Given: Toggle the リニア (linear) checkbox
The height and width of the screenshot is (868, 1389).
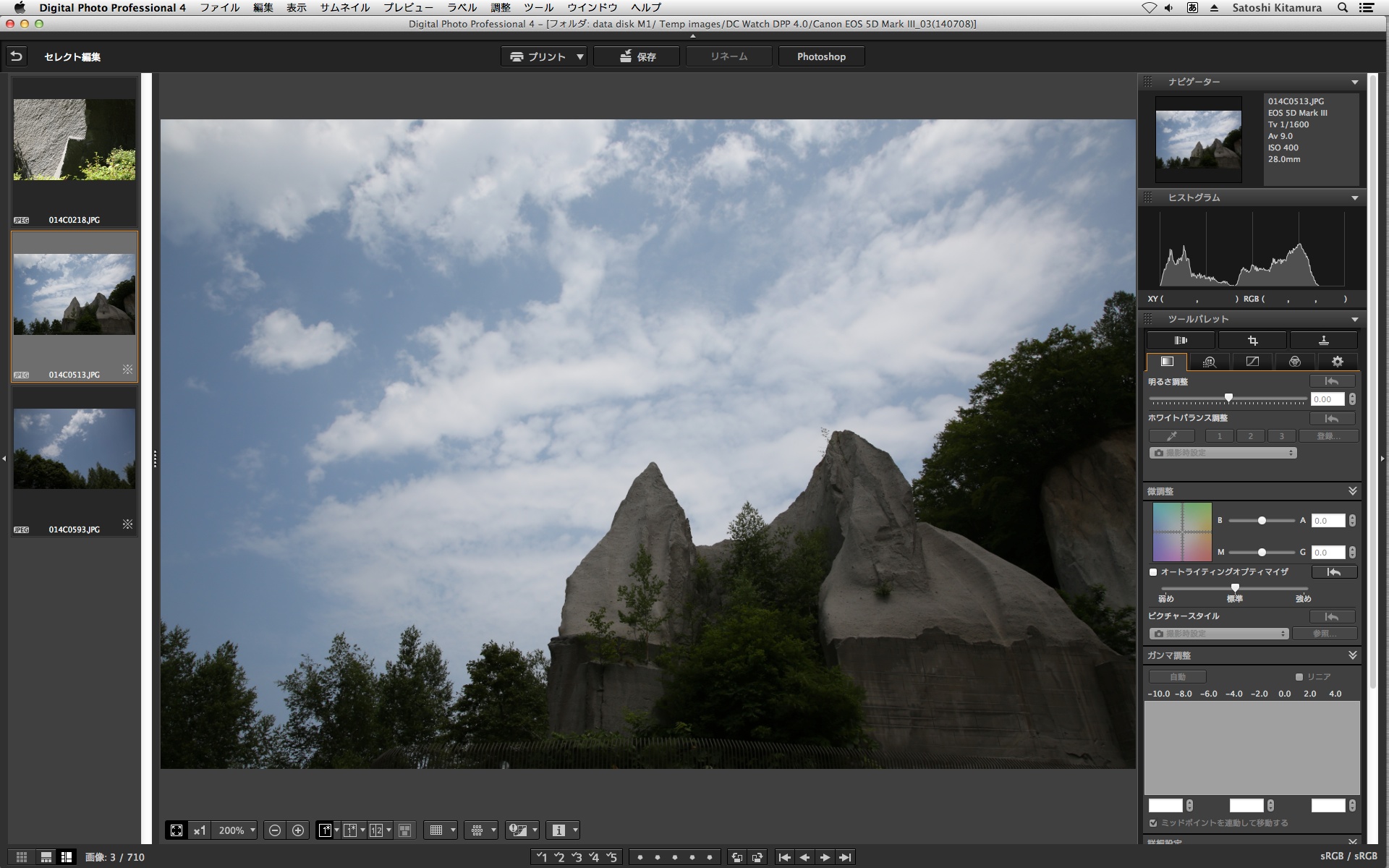Looking at the screenshot, I should click(x=1299, y=677).
